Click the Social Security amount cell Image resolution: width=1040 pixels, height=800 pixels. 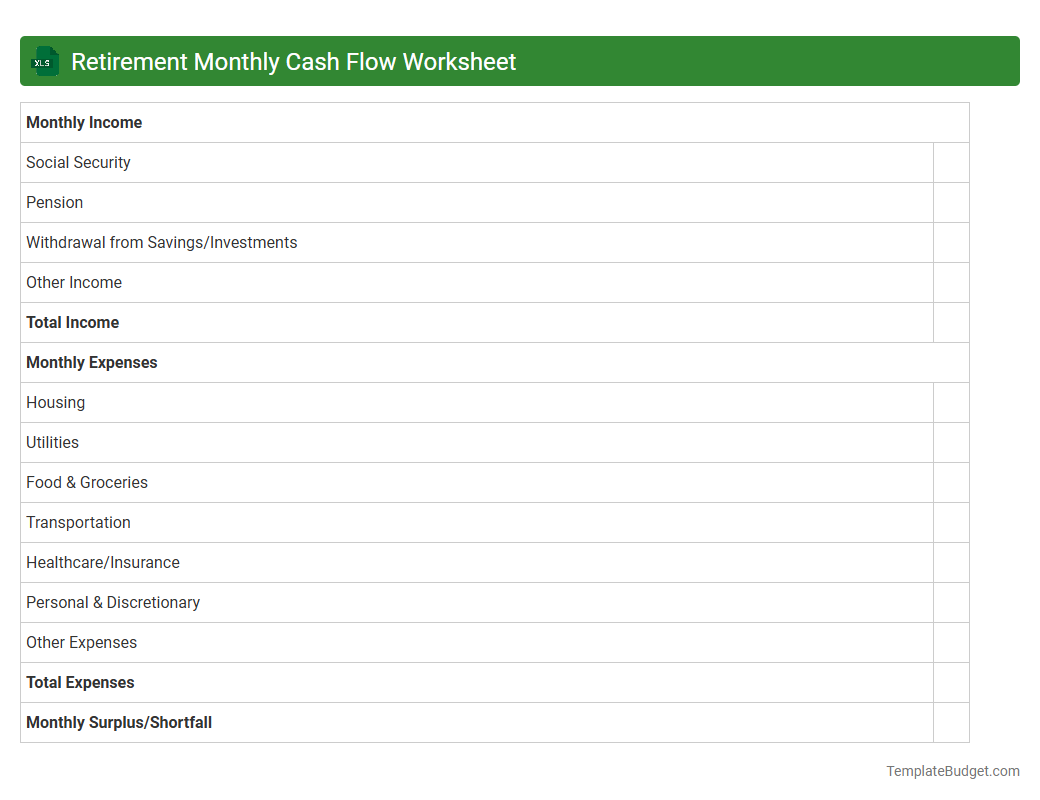coord(951,162)
